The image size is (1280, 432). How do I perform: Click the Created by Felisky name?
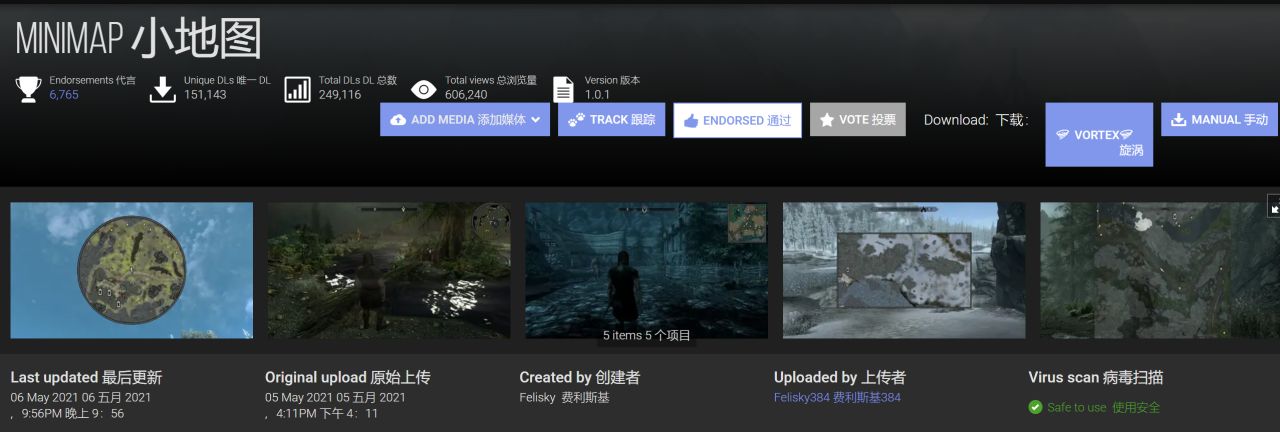coord(564,397)
